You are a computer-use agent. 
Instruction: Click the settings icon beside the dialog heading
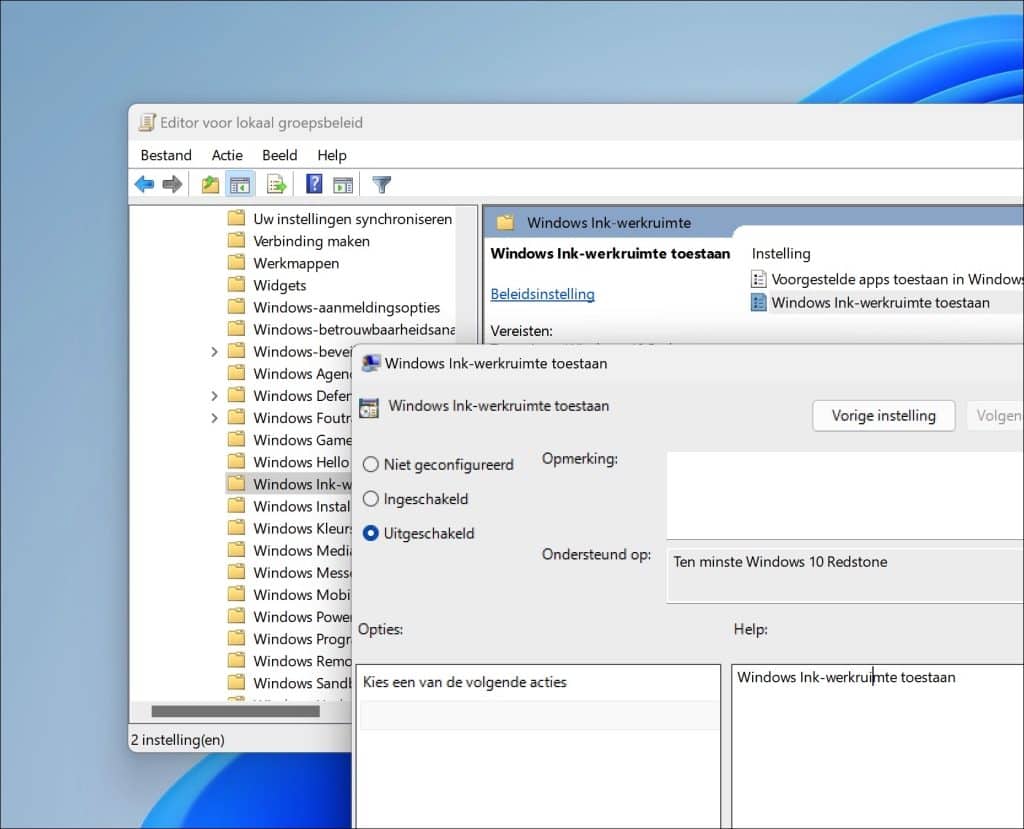coord(369,408)
